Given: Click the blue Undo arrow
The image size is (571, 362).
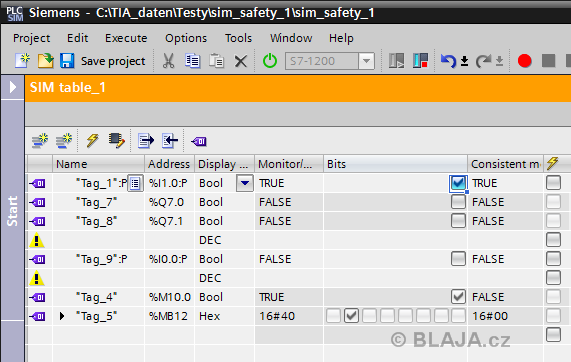Looking at the screenshot, I should coord(448,61).
